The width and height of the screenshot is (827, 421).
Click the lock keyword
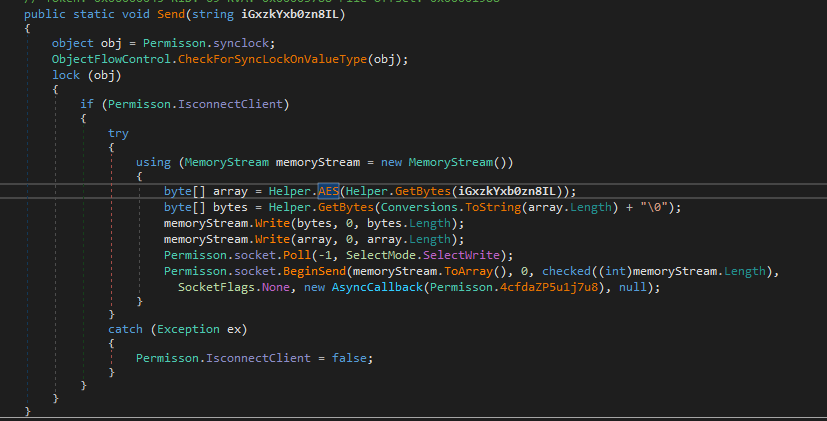click(66, 75)
